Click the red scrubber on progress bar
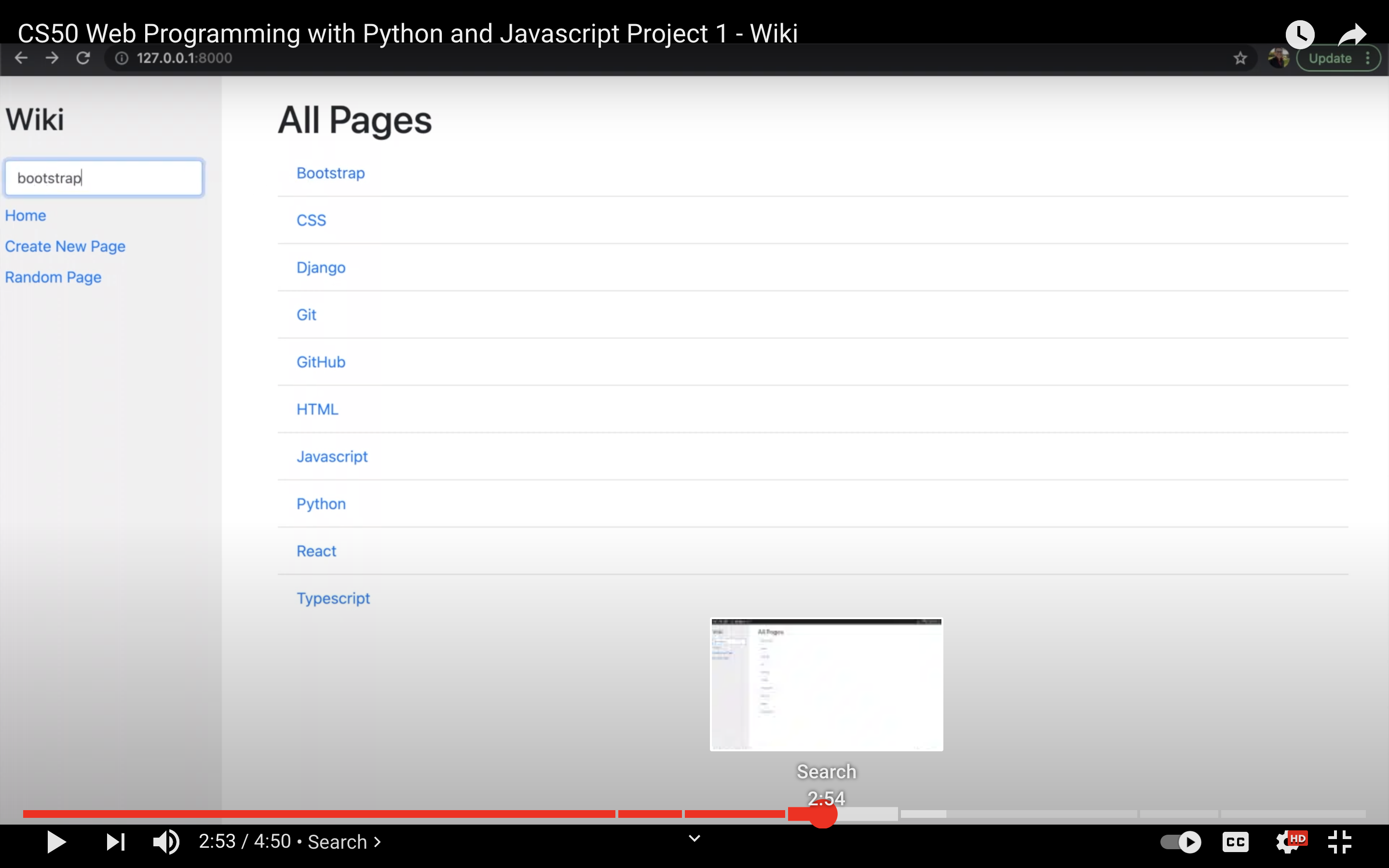 (x=822, y=814)
